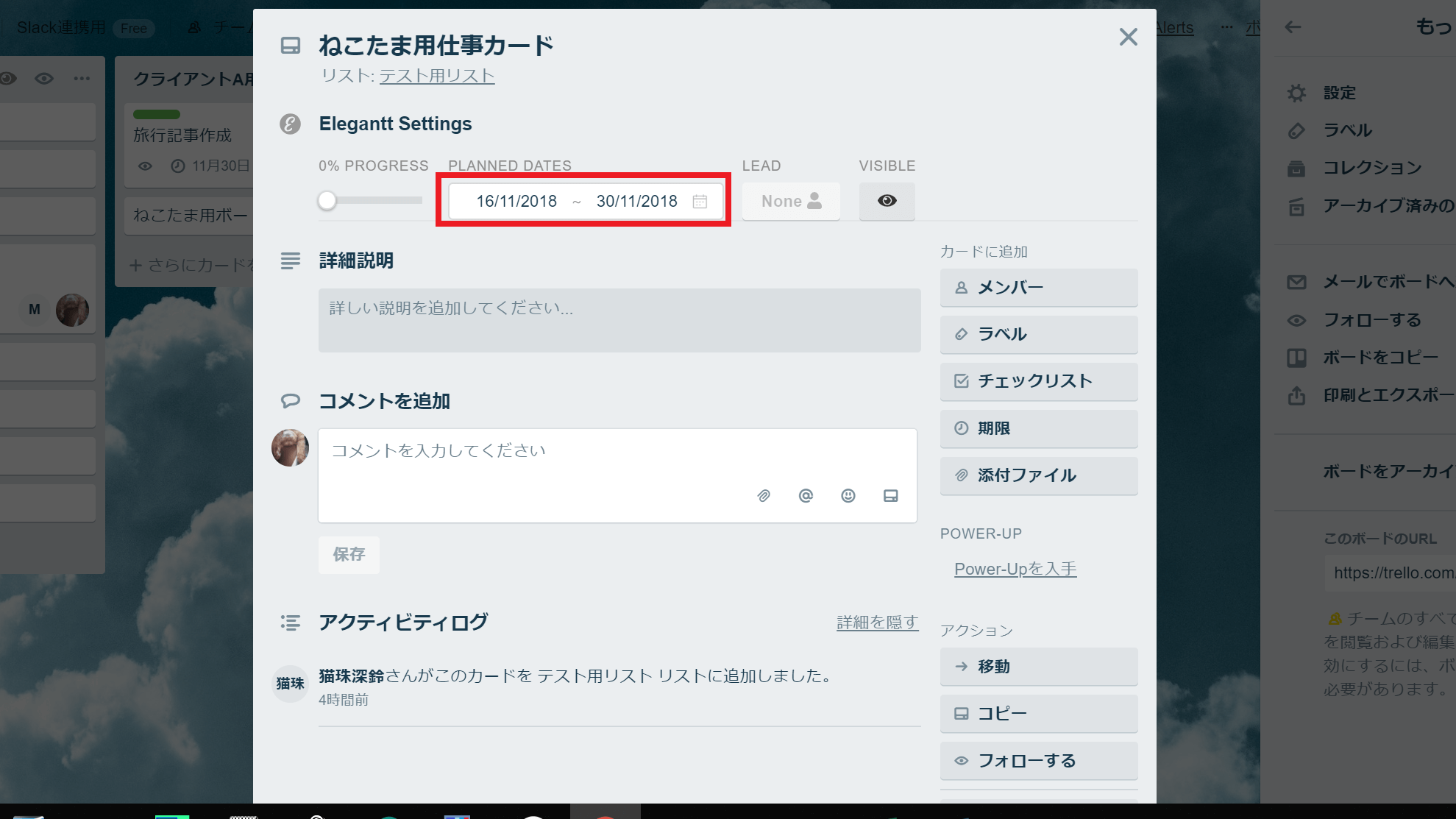The image size is (1456, 819).
Task: Open the 期限 due date picker
Action: [x=1038, y=428]
